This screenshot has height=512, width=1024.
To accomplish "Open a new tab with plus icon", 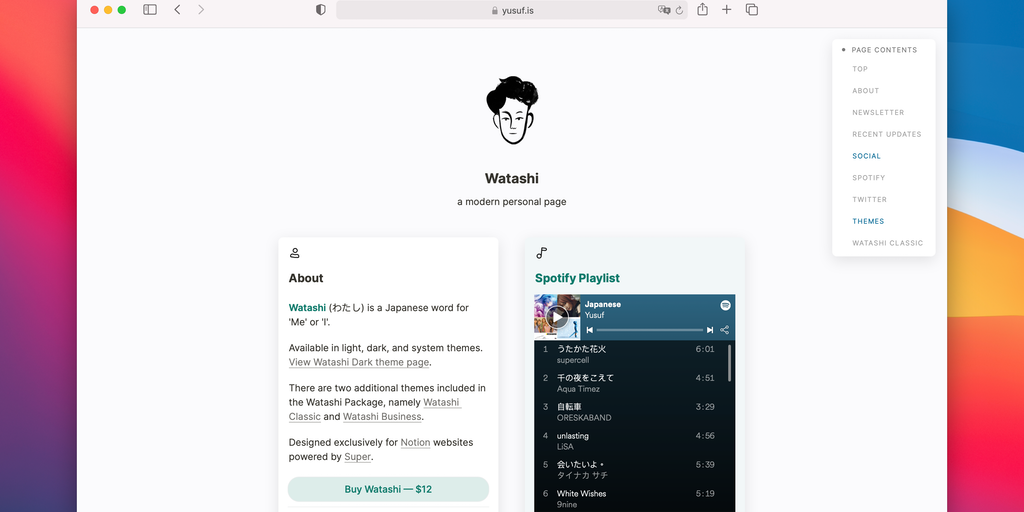I will point(726,10).
